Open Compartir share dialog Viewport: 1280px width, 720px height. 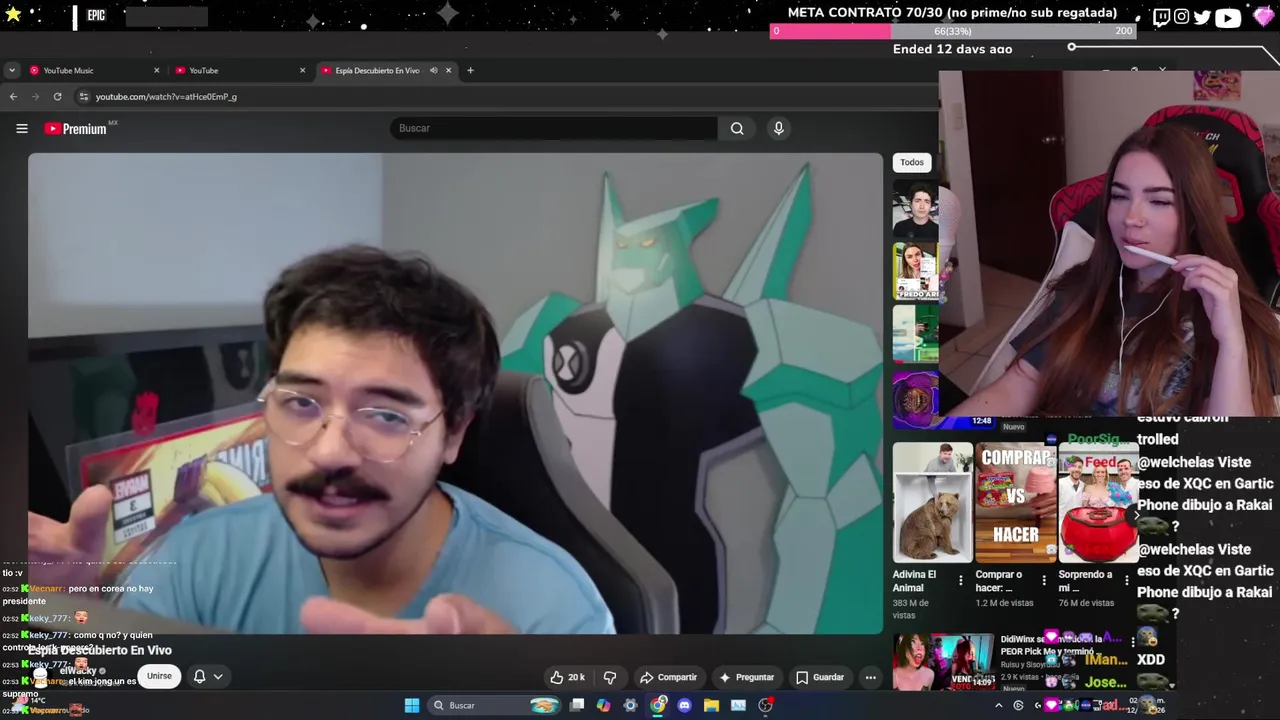668,677
